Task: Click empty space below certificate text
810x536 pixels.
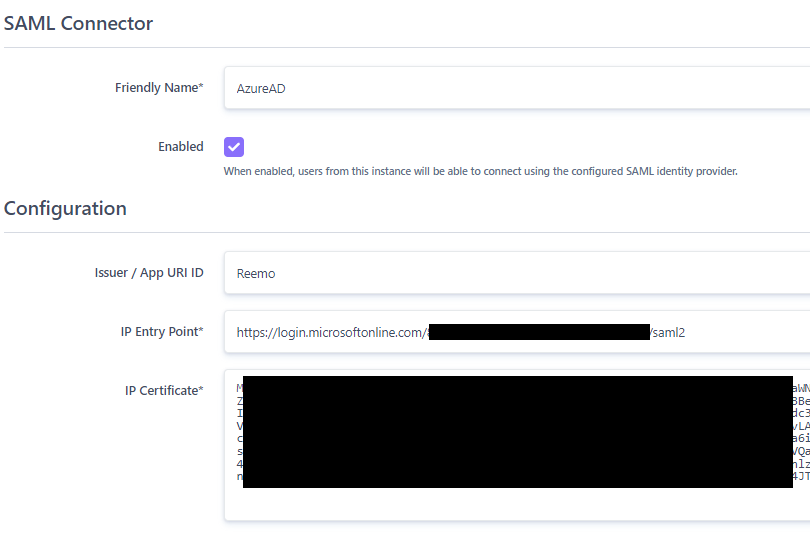Action: [516, 504]
